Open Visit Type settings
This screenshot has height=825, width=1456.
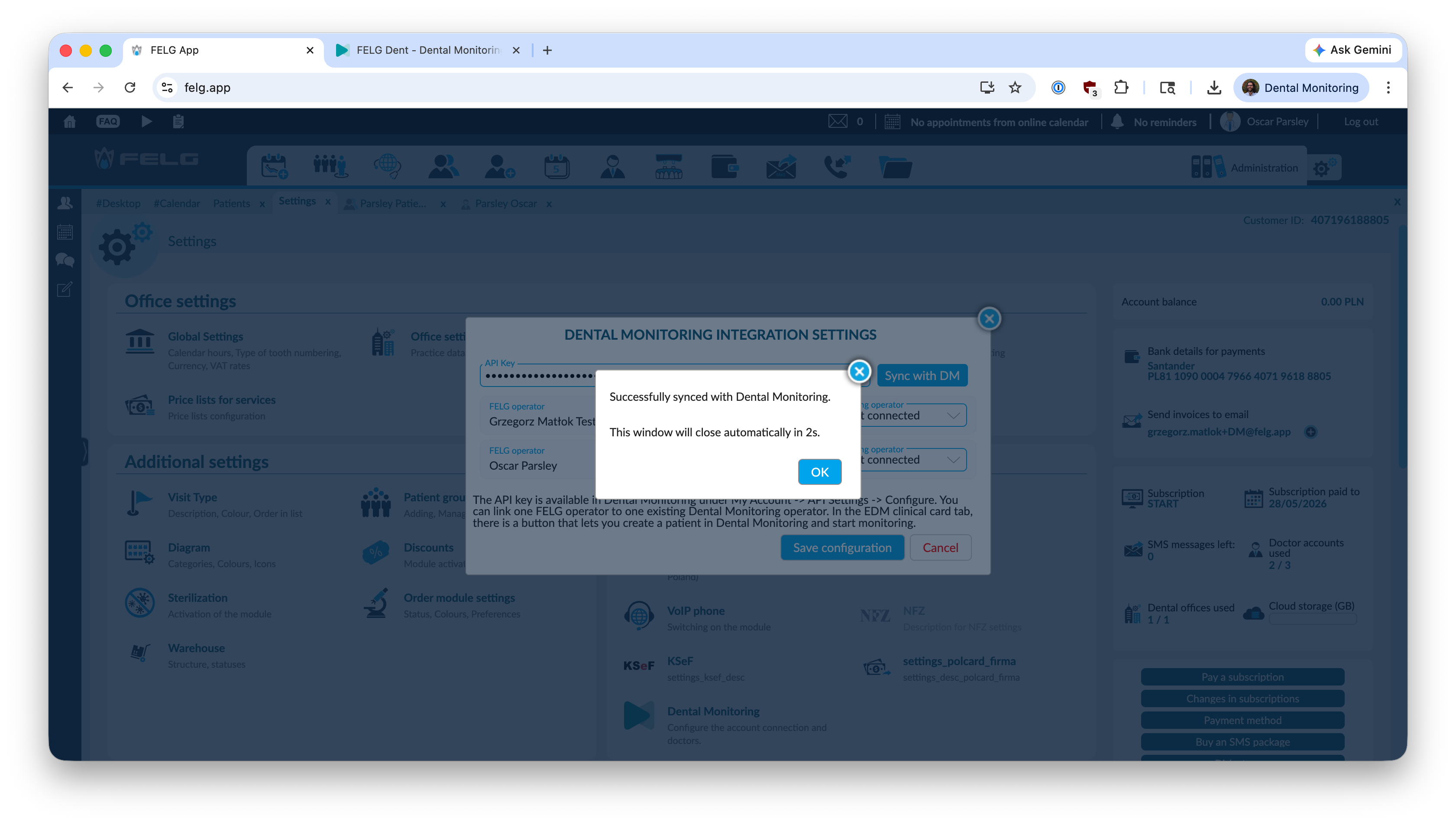[x=192, y=497]
